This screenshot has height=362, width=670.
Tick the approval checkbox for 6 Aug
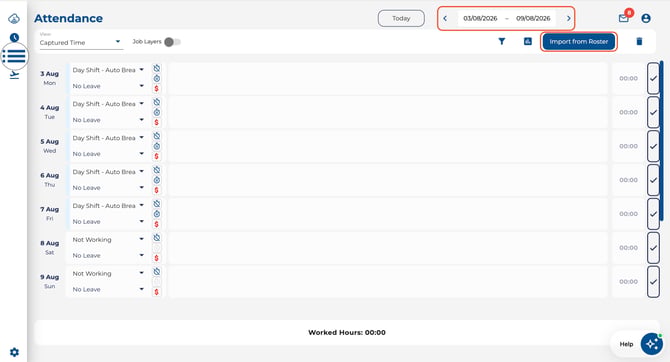point(653,180)
